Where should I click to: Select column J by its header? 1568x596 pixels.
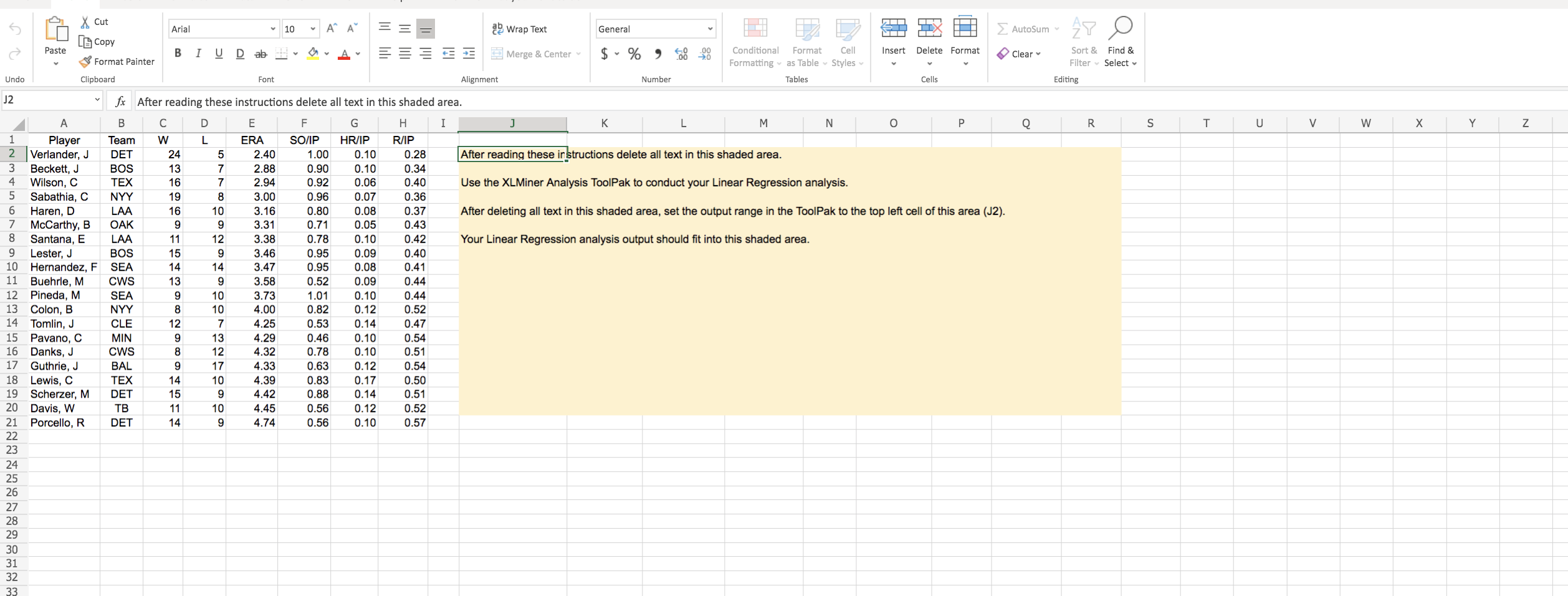[x=512, y=123]
